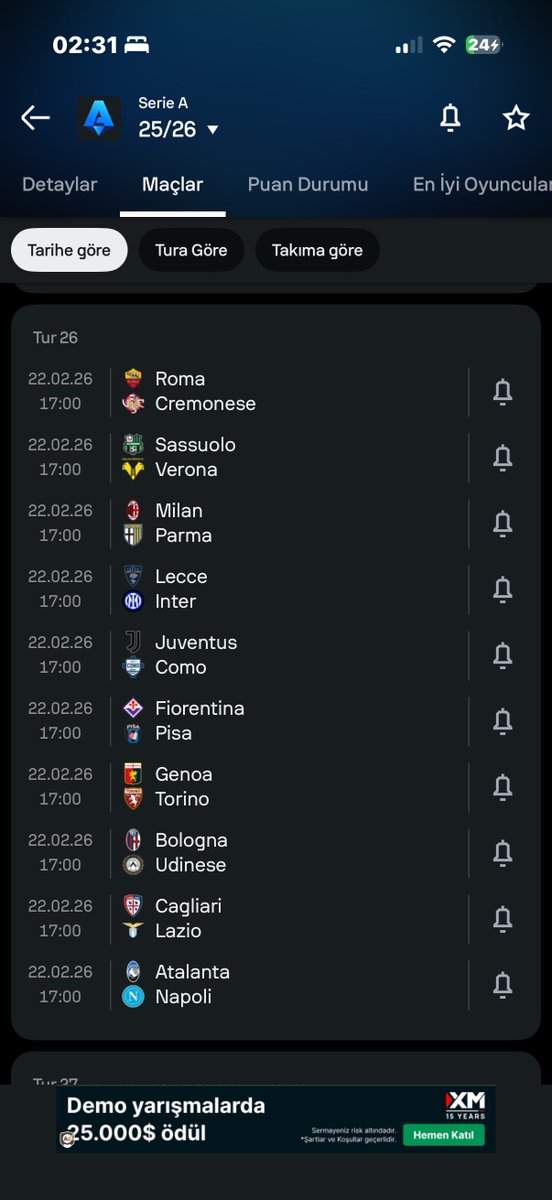Toggle the alert bell for Milan vs Parma

click(x=503, y=523)
